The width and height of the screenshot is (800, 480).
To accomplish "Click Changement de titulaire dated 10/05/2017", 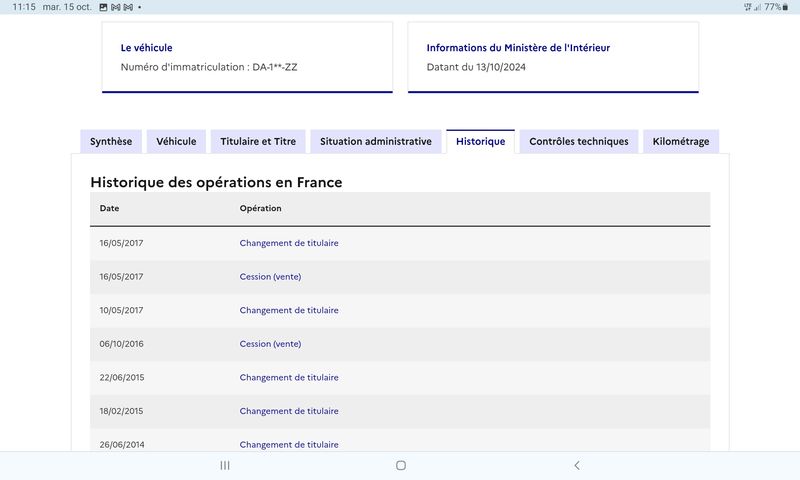I will coord(289,310).
